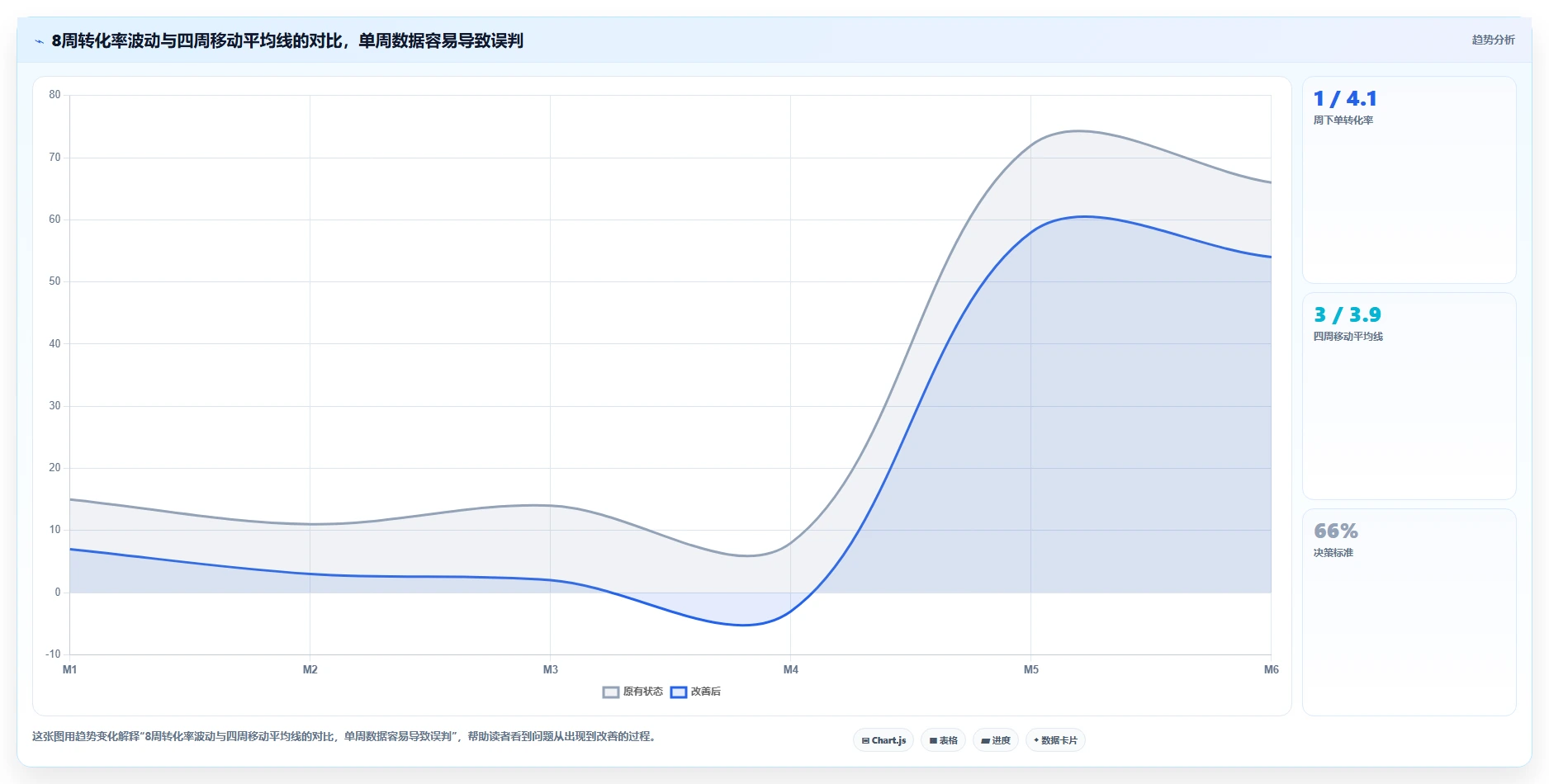Screen dimensions: 1549x784
Task: Select the 表格 chip
Action: point(943,740)
